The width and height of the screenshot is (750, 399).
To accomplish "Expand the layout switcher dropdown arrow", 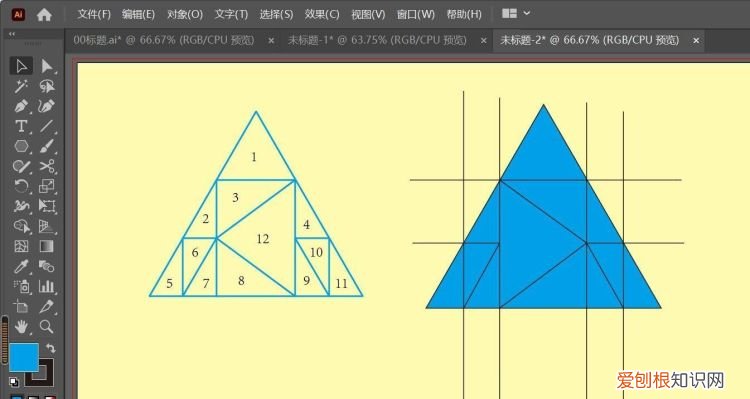I will pyautogui.click(x=527, y=13).
